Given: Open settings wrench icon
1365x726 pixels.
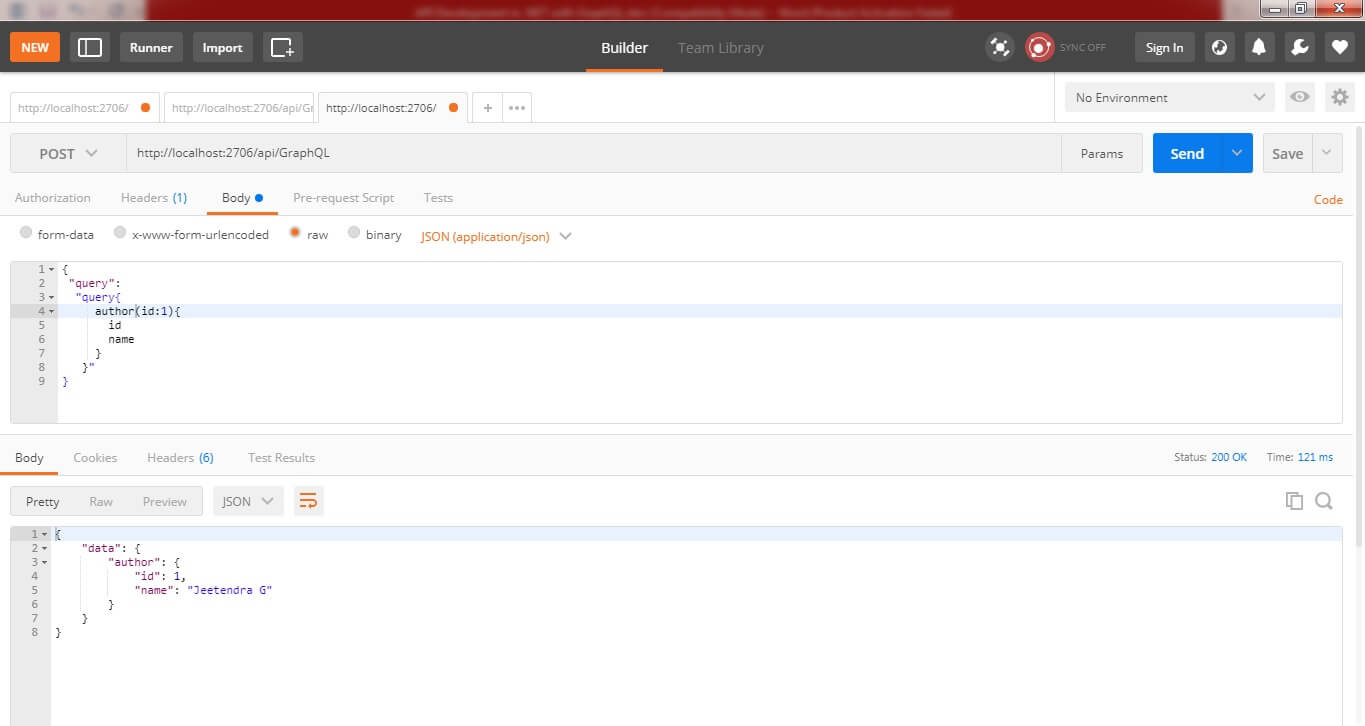Looking at the screenshot, I should tap(1299, 47).
